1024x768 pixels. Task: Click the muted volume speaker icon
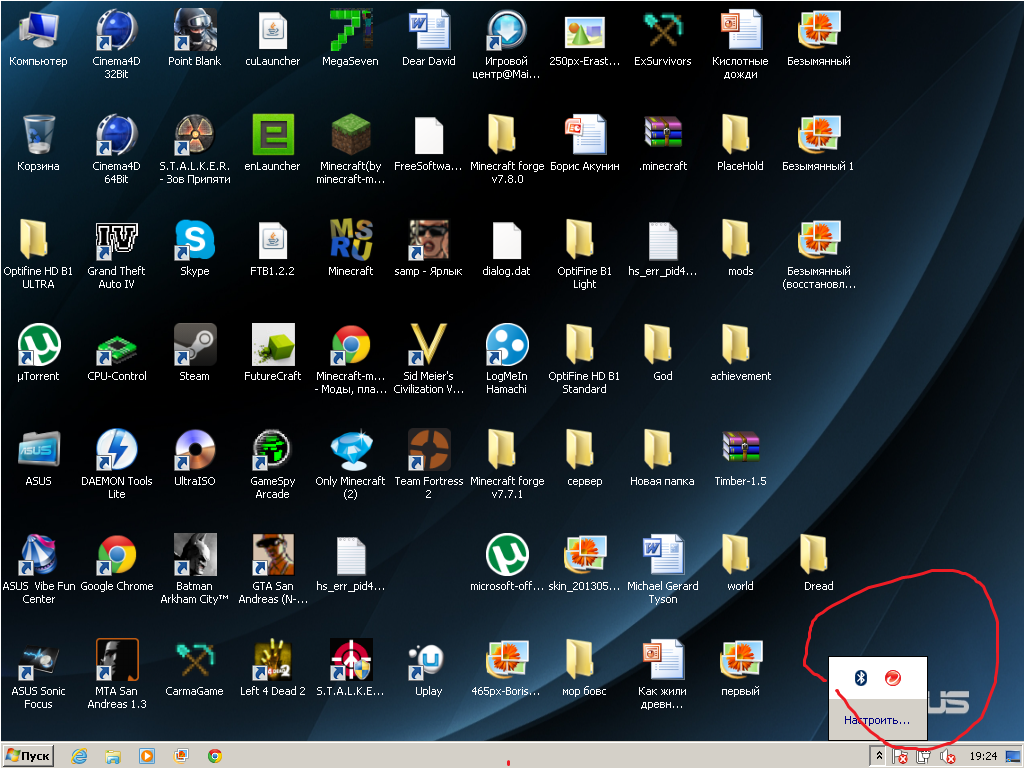948,756
